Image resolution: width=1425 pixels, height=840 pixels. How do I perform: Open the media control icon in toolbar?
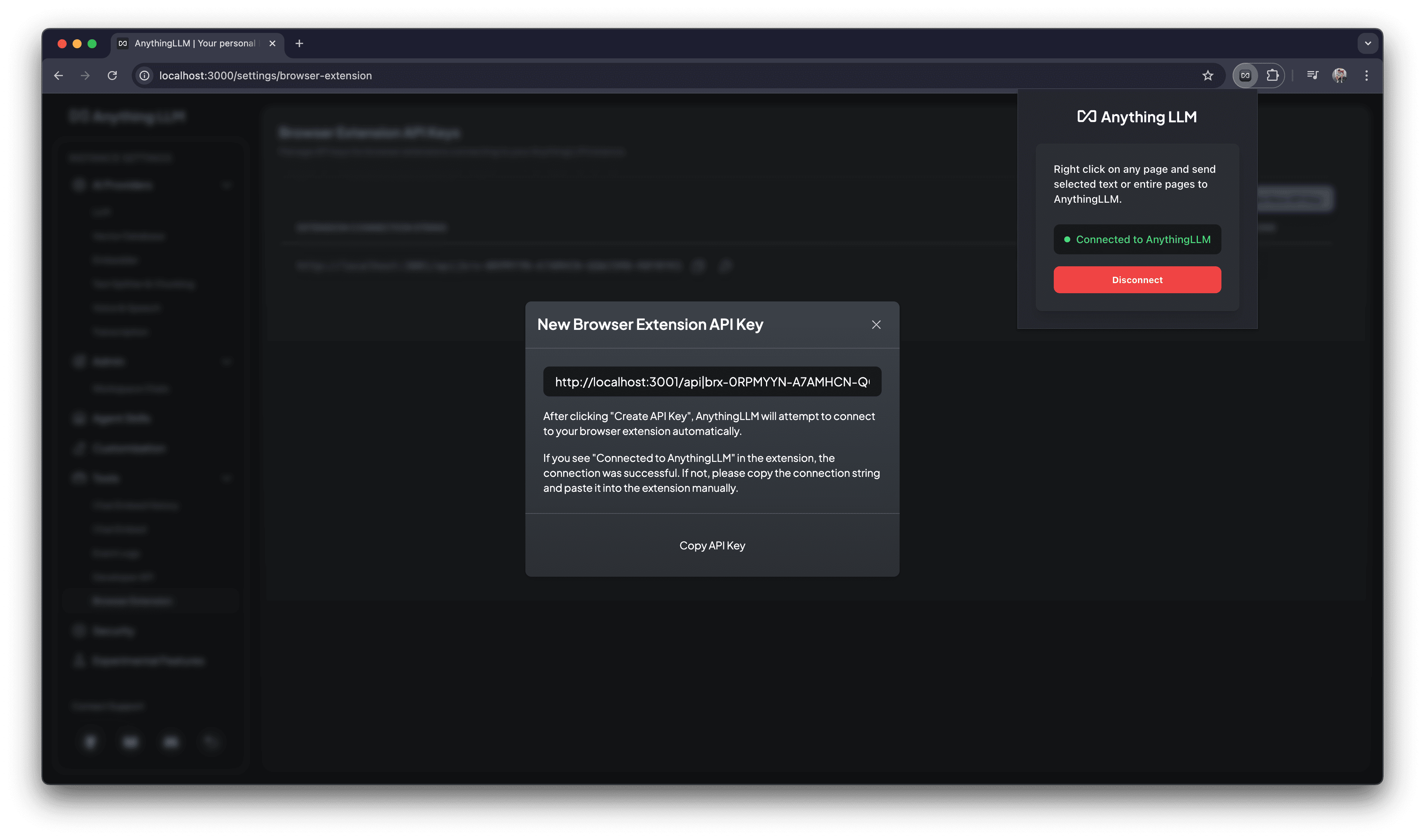(x=1312, y=75)
